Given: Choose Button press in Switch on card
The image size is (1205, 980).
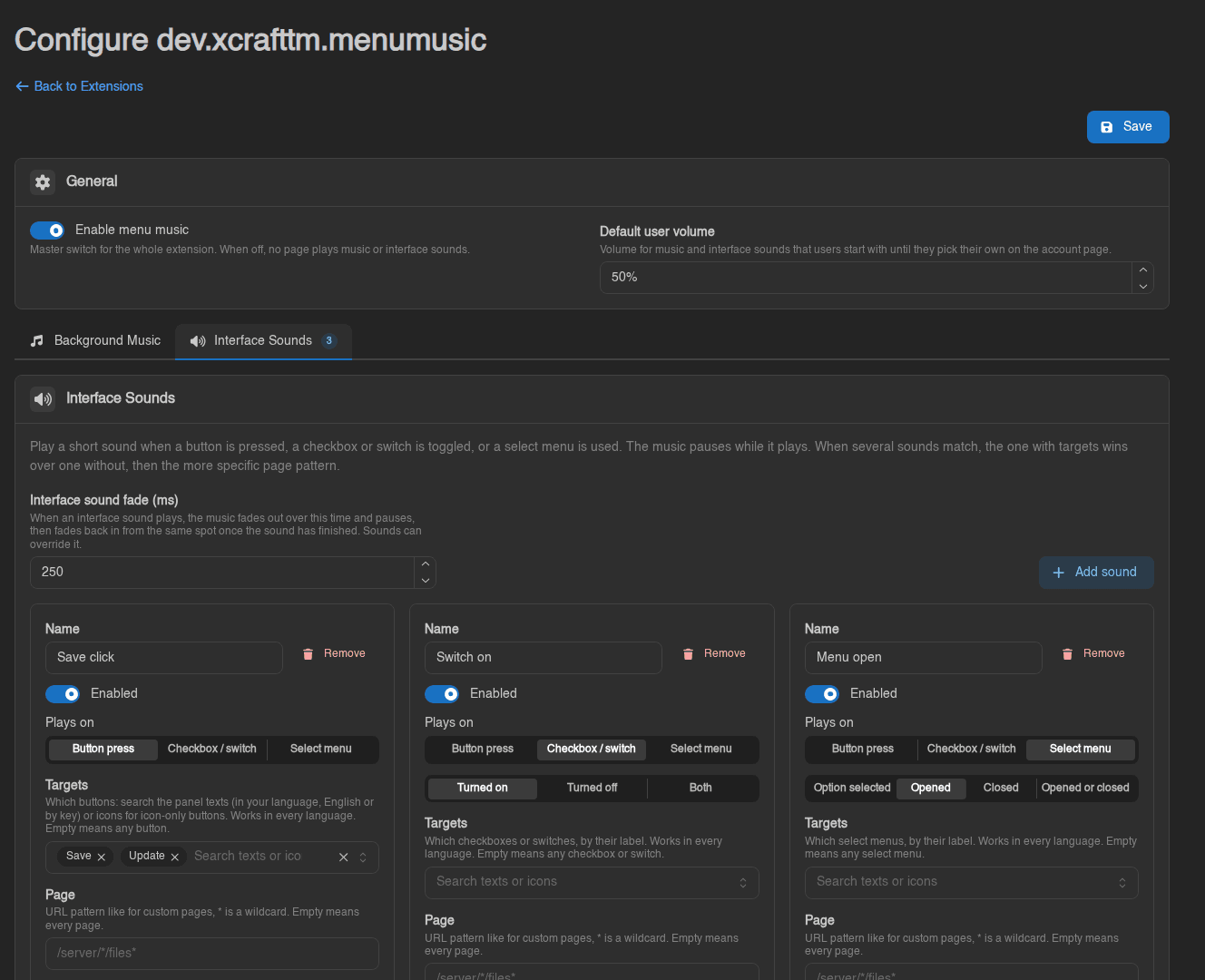Looking at the screenshot, I should pos(483,750).
